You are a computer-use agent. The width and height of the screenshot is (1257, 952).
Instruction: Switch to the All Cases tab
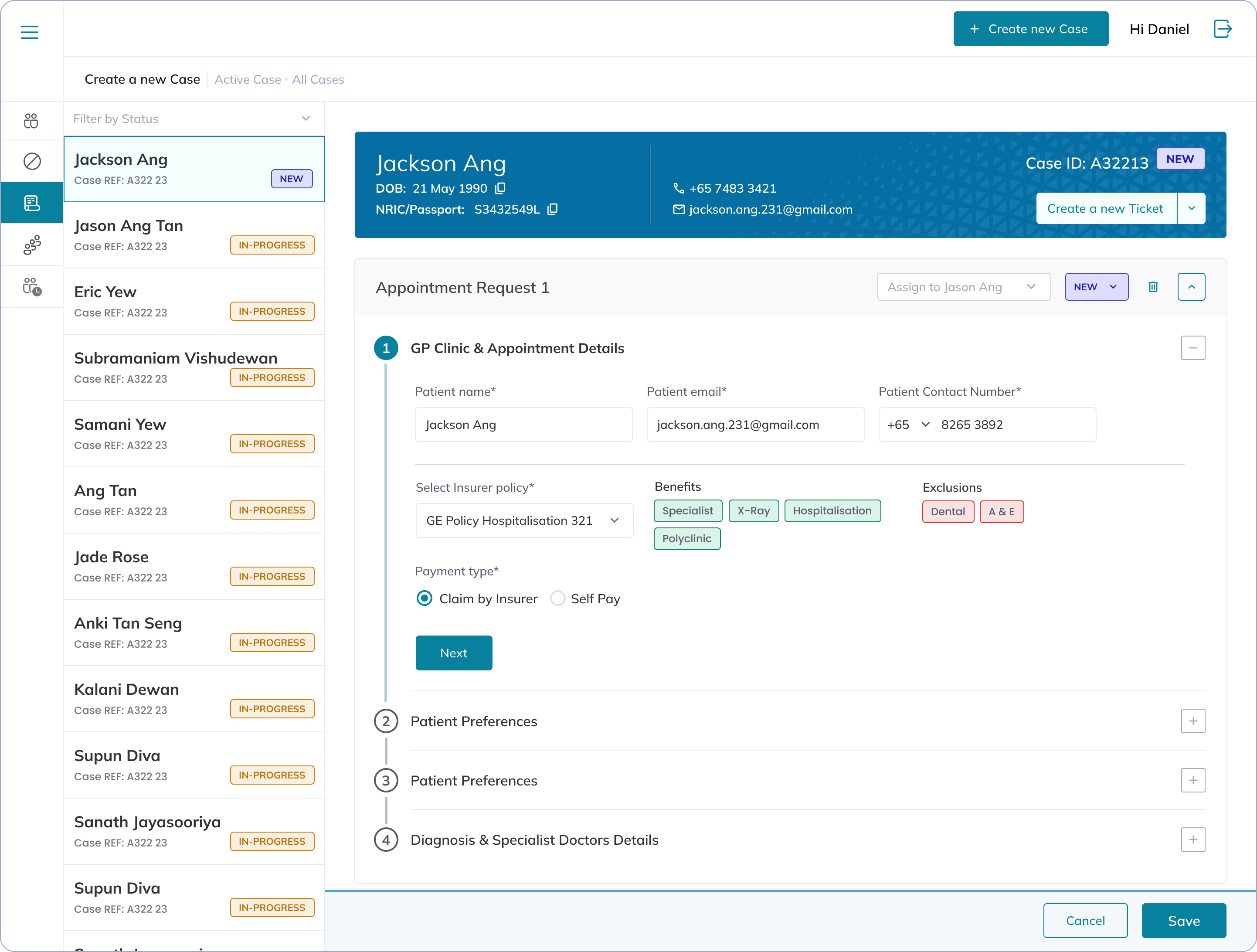tap(318, 80)
